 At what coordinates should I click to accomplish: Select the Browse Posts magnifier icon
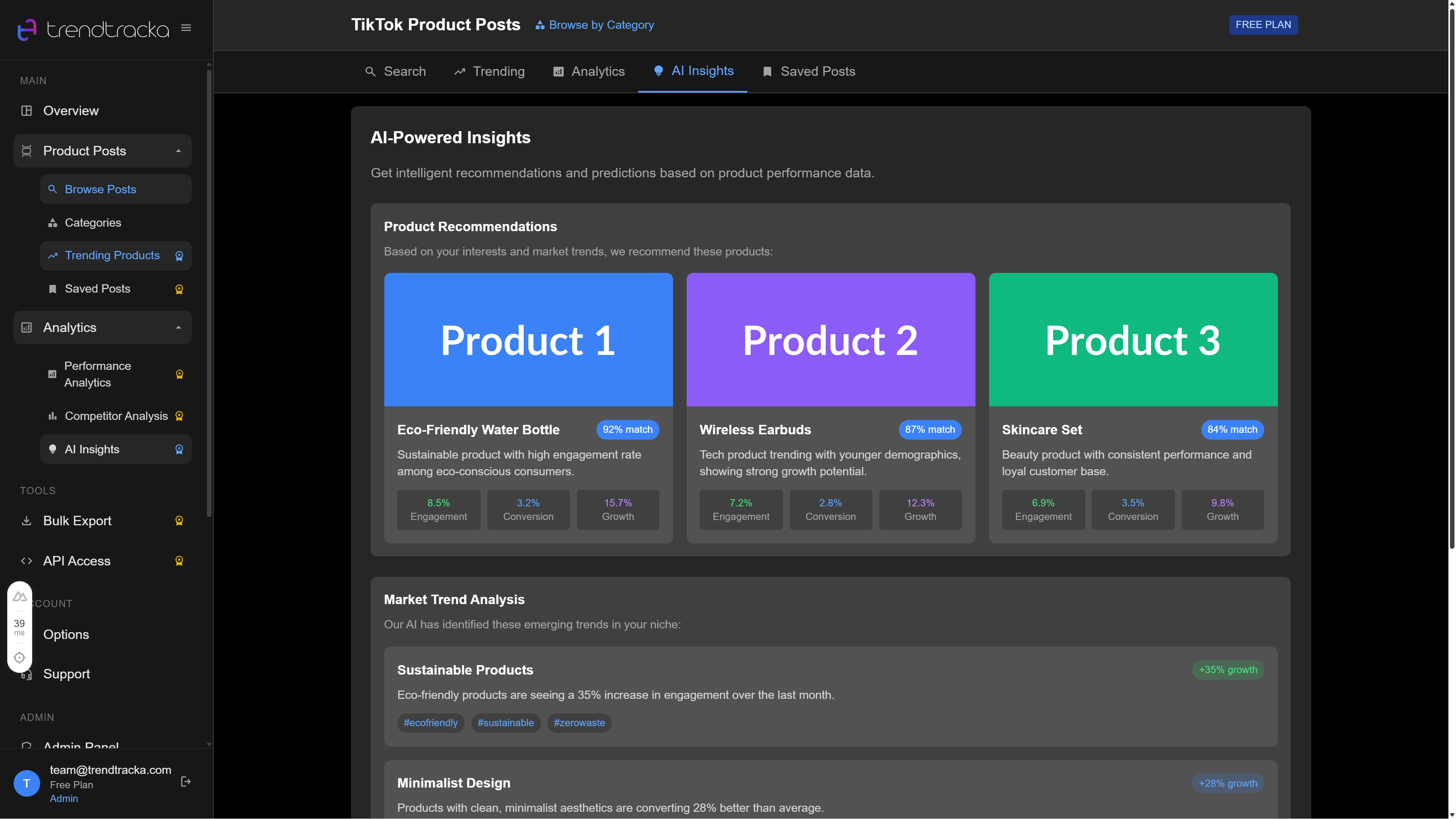tap(53, 189)
